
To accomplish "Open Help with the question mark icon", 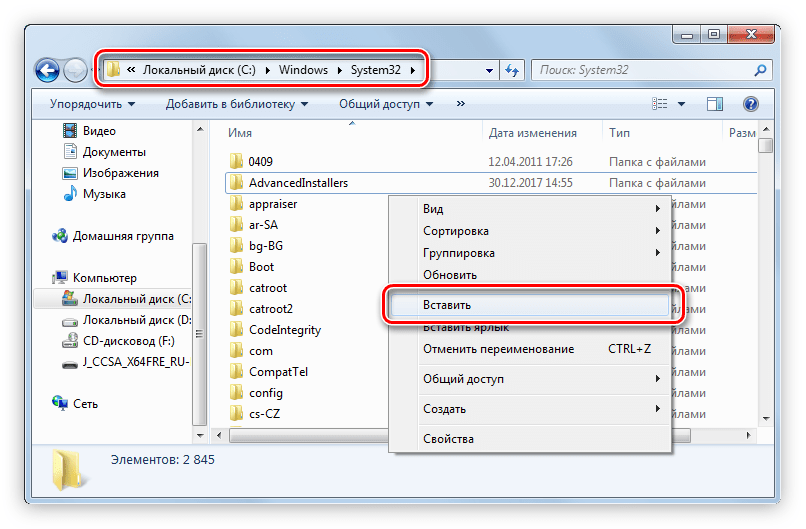I will tap(750, 104).
